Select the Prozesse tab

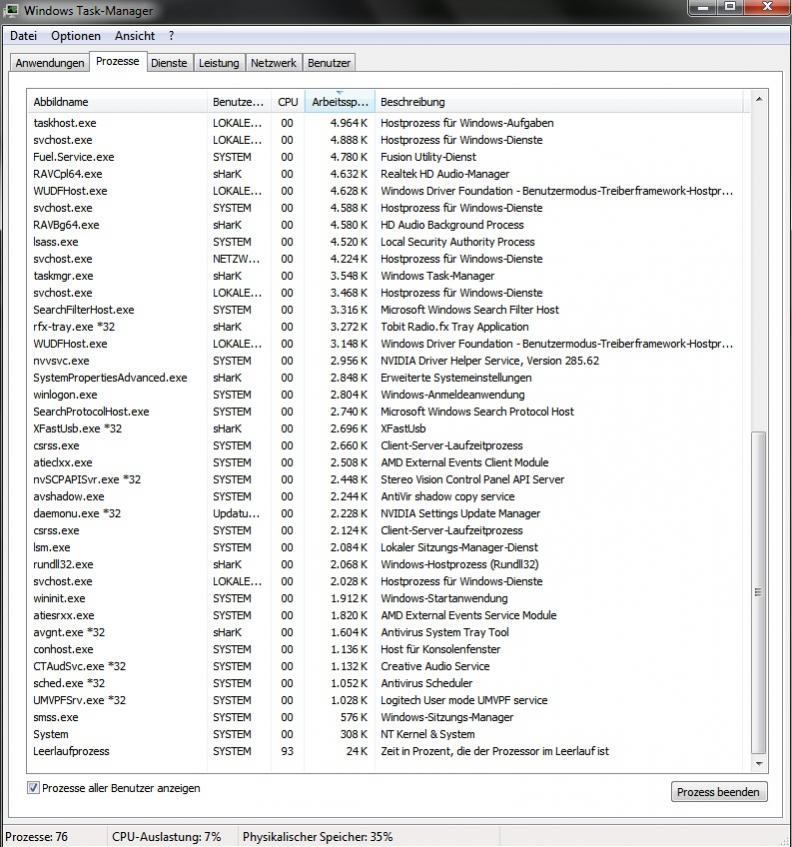[117, 61]
